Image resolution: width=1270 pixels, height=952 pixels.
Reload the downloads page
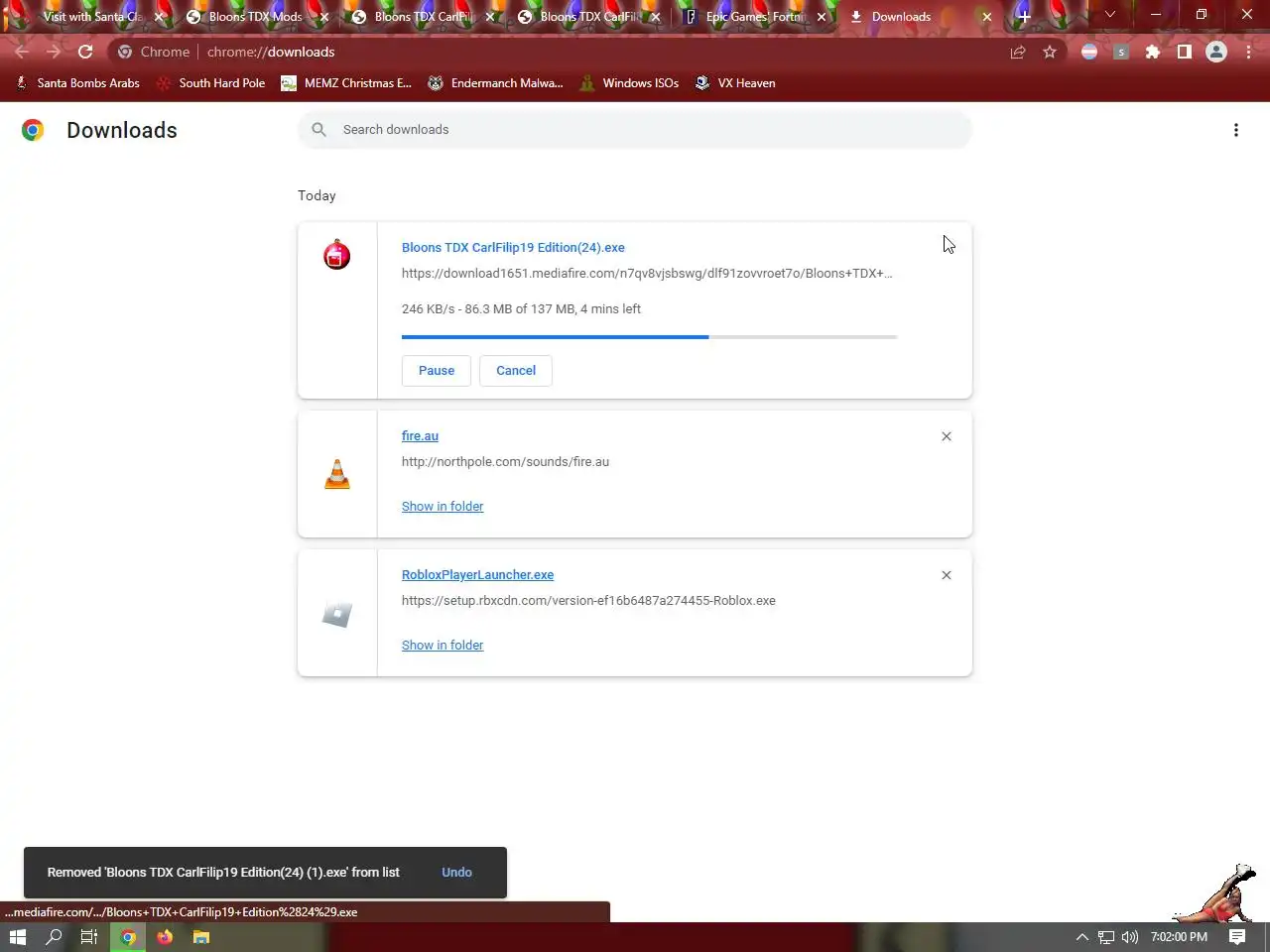[85, 52]
